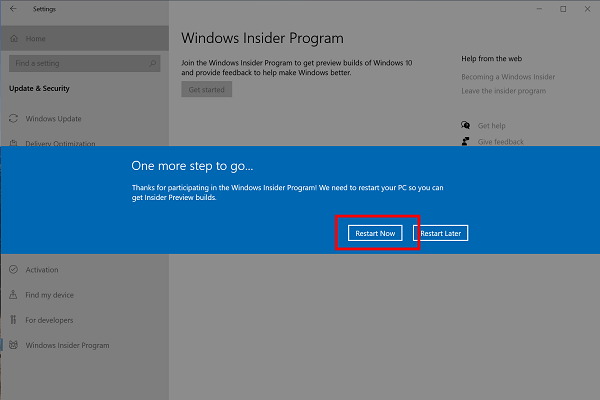Viewport: 600px width, 400px height.
Task: Click the Windows Update refresh icon
Action: [x=13, y=119]
